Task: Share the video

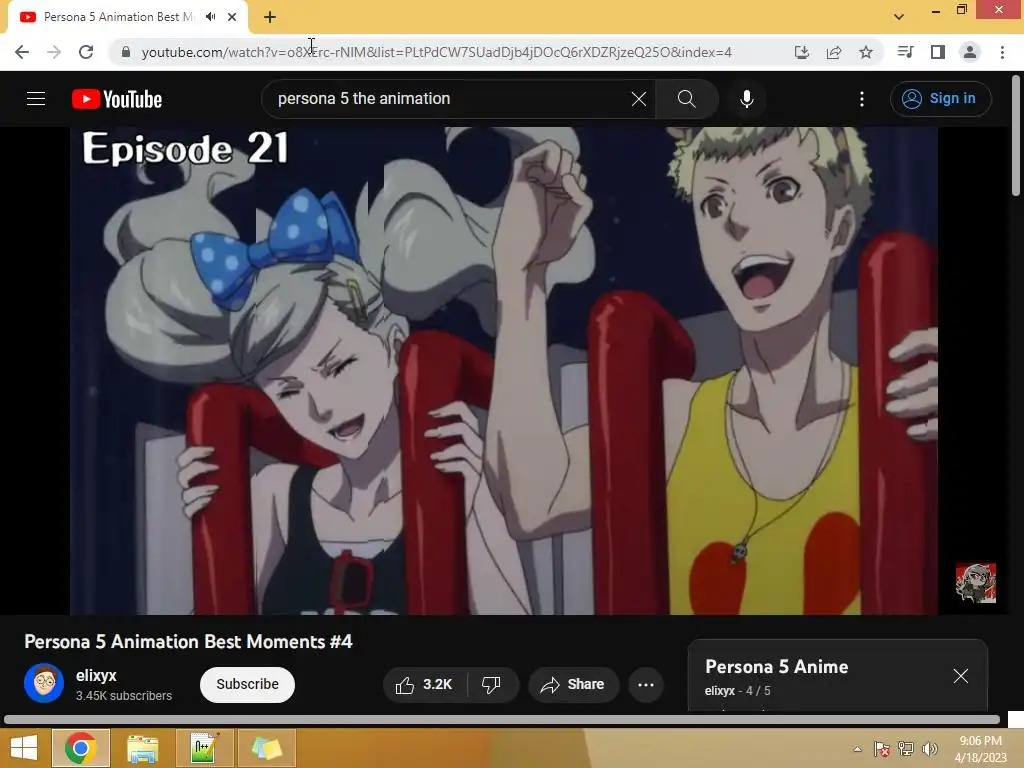Action: [573, 684]
